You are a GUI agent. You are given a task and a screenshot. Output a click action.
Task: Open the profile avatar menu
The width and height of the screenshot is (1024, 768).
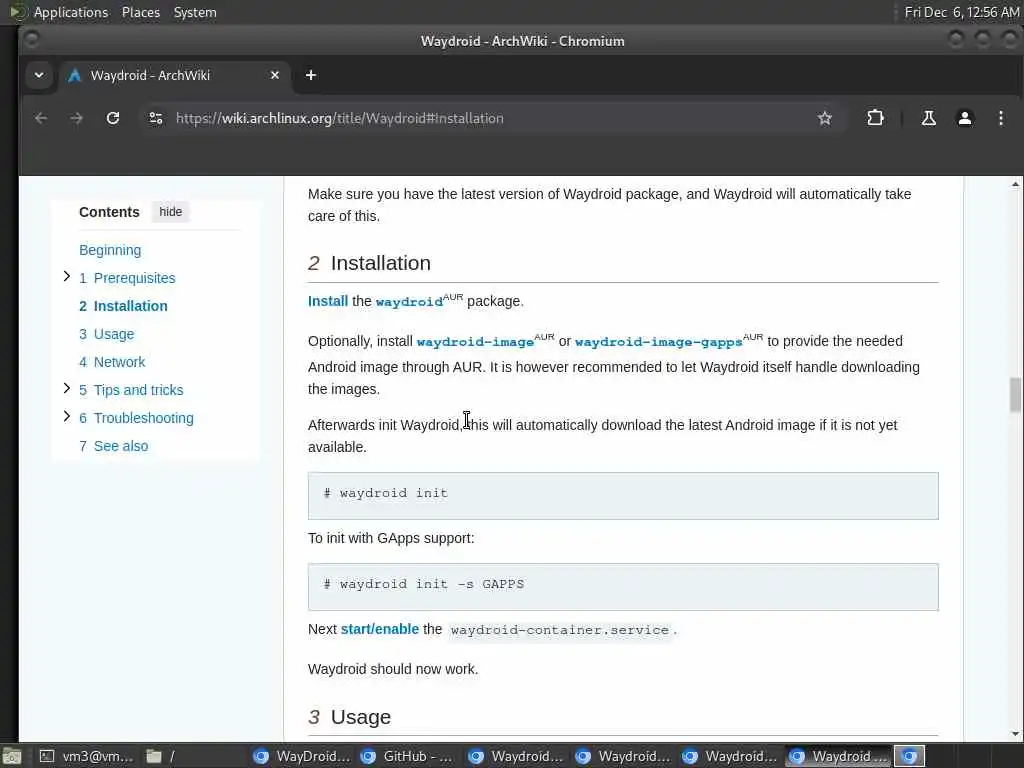point(965,118)
